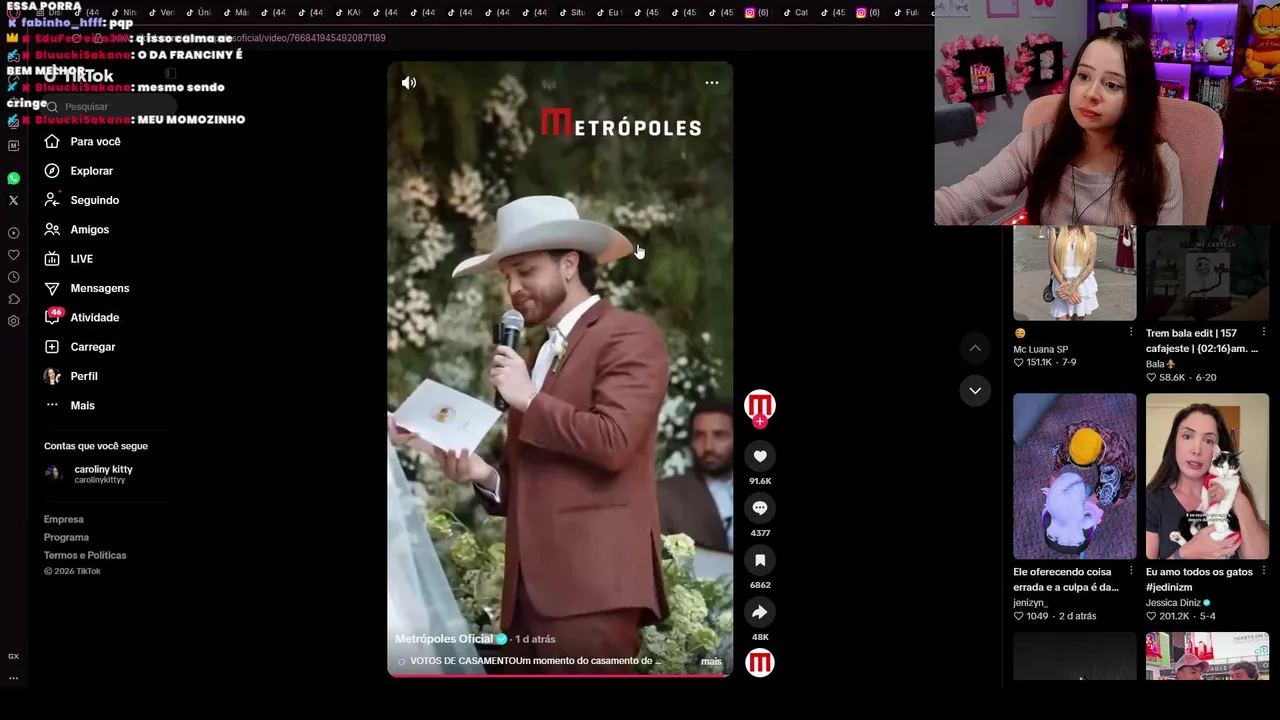Open the Jessica Diniz cat video thumbnail
This screenshot has height=720, width=1280.
point(1207,476)
